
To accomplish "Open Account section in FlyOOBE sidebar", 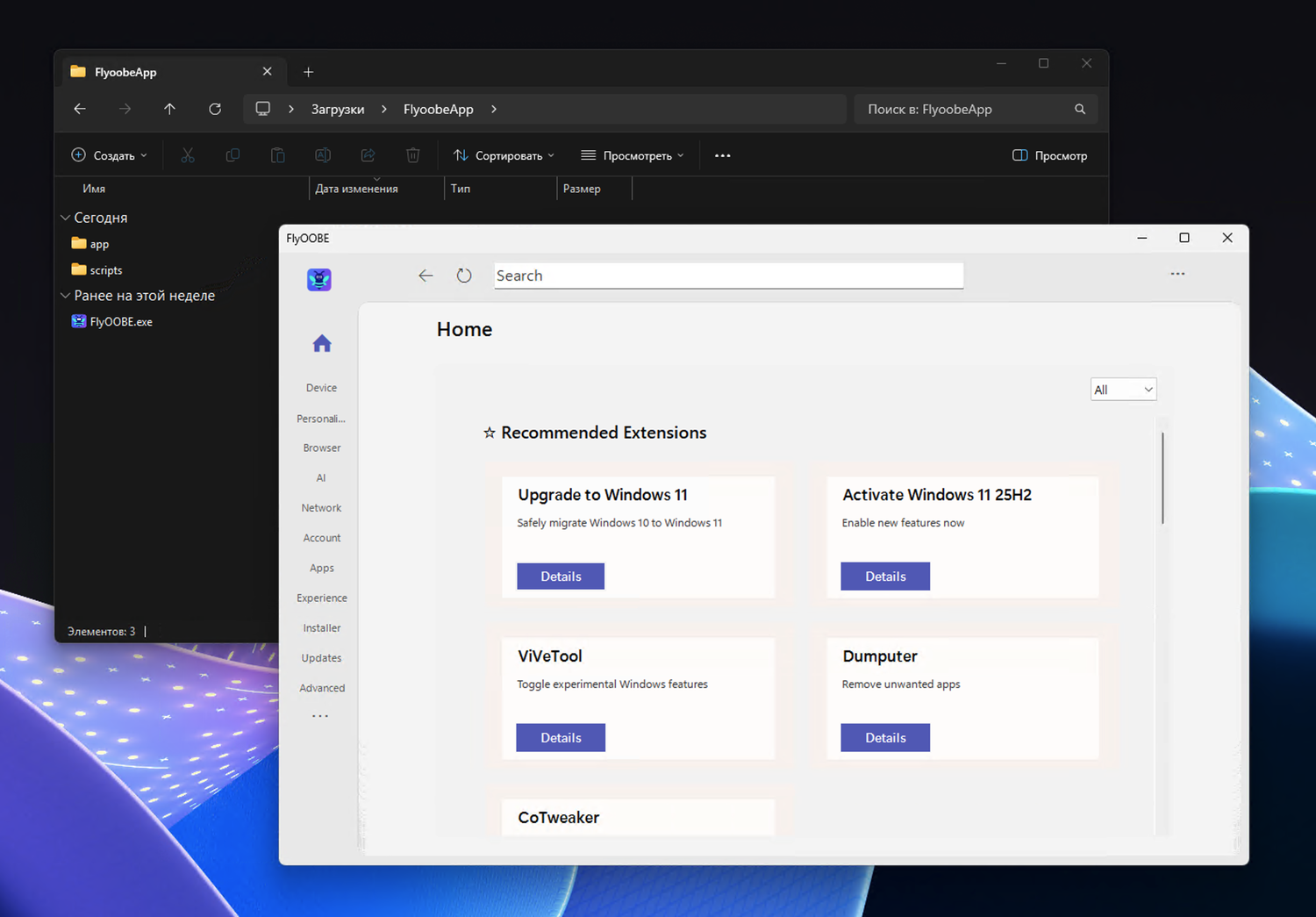I will (x=322, y=538).
